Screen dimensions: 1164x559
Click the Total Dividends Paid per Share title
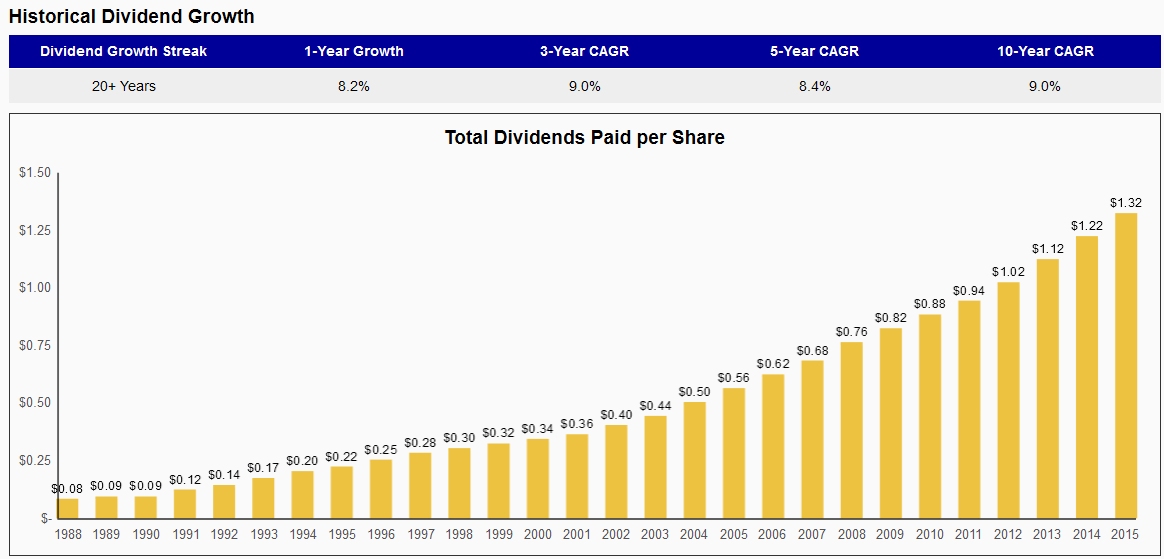pyautogui.click(x=584, y=137)
